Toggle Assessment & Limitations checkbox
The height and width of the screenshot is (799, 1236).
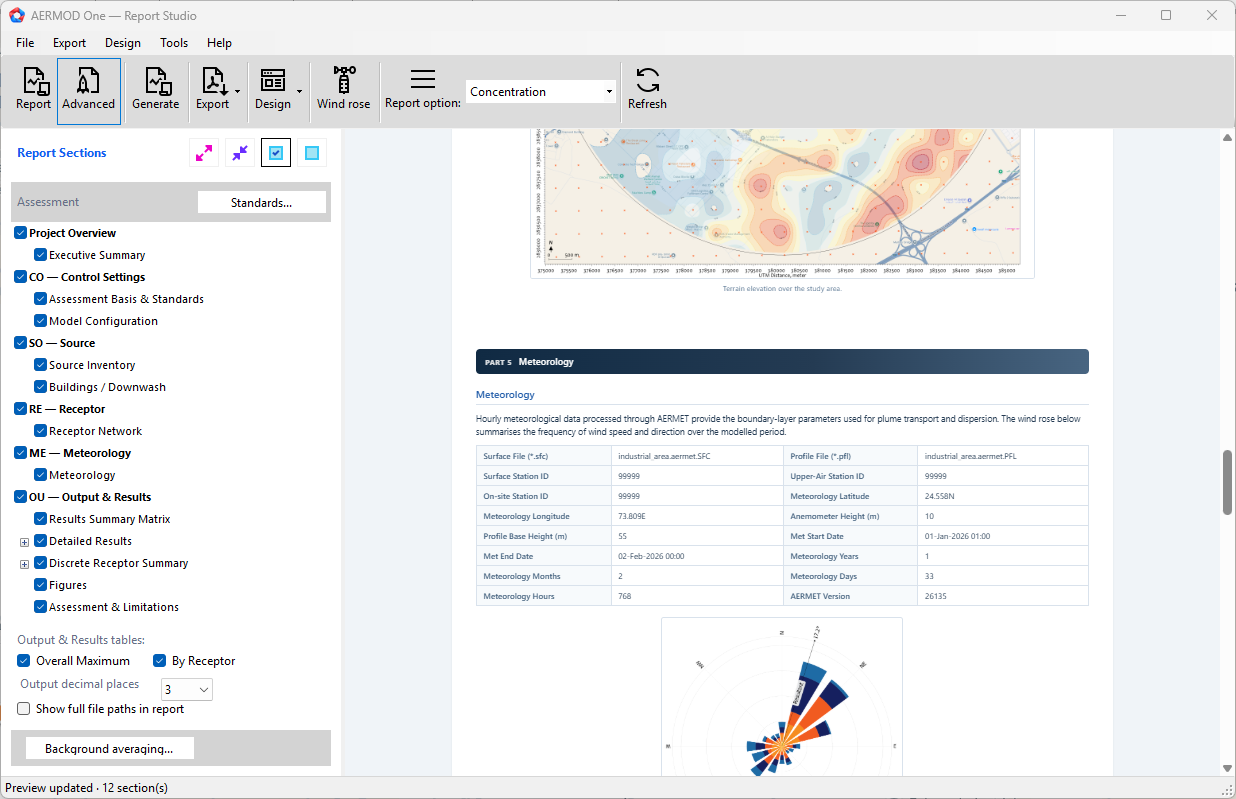click(41, 607)
